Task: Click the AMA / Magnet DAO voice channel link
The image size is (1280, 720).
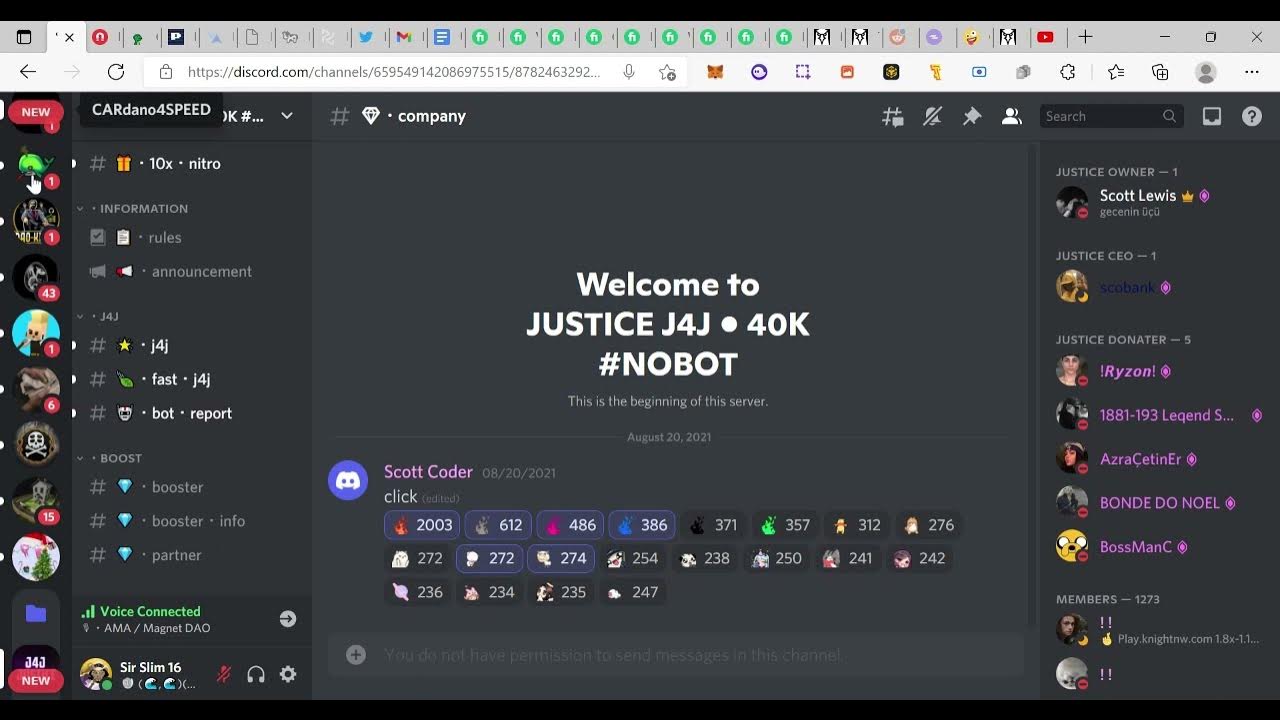Action: [x=157, y=628]
